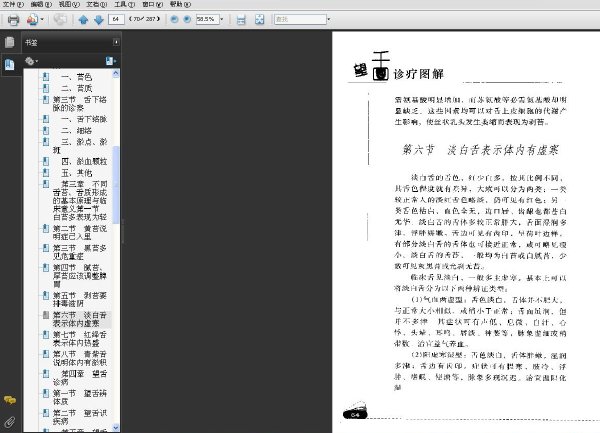Select bookmark 第四节 腻苔、厚苔应该调整脾胃
600x433 pixels.
click(x=80, y=275)
